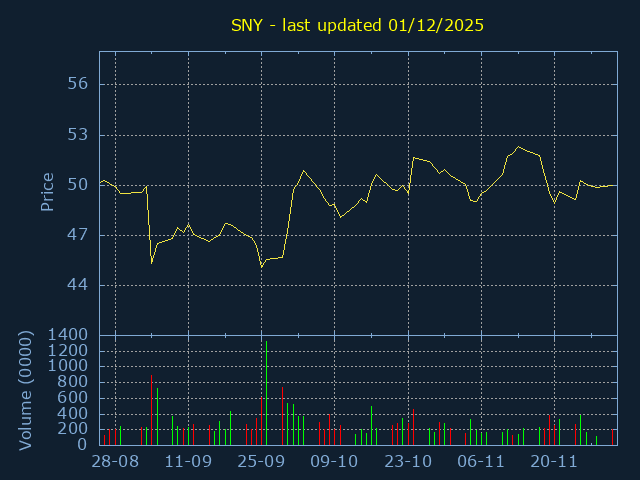640x480 pixels.
Task: Click the 28-08 date label
Action: [115, 462]
